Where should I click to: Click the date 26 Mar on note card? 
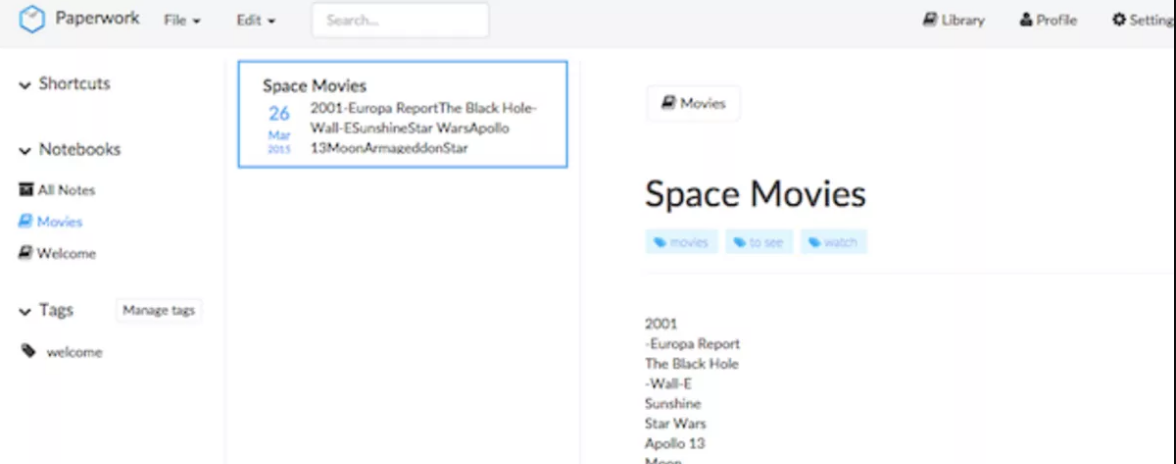pyautogui.click(x=280, y=128)
